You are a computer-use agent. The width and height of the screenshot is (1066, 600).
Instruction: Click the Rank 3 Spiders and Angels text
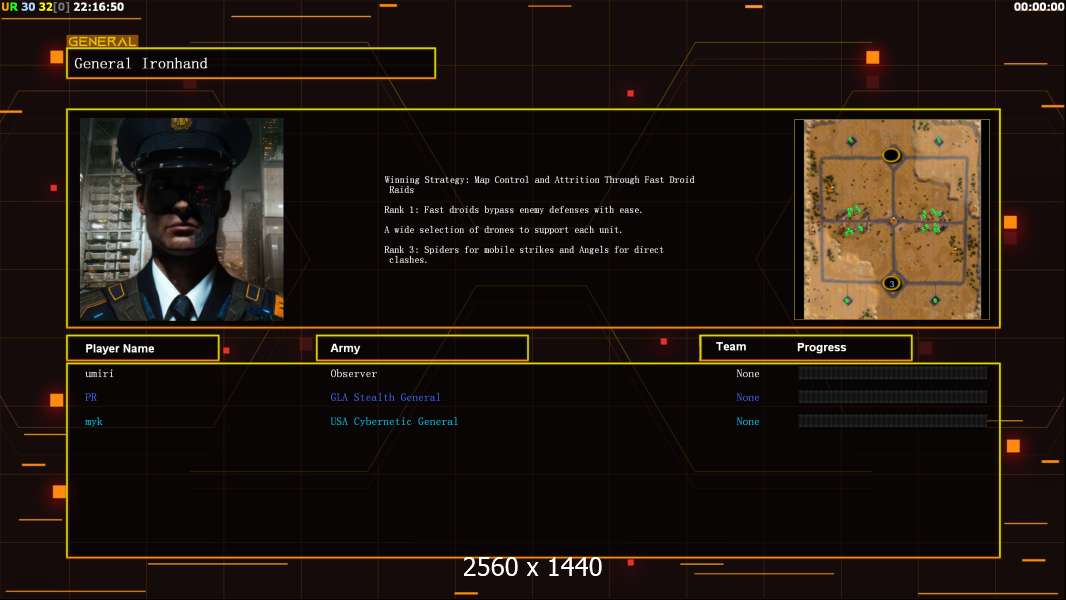pyautogui.click(x=523, y=255)
